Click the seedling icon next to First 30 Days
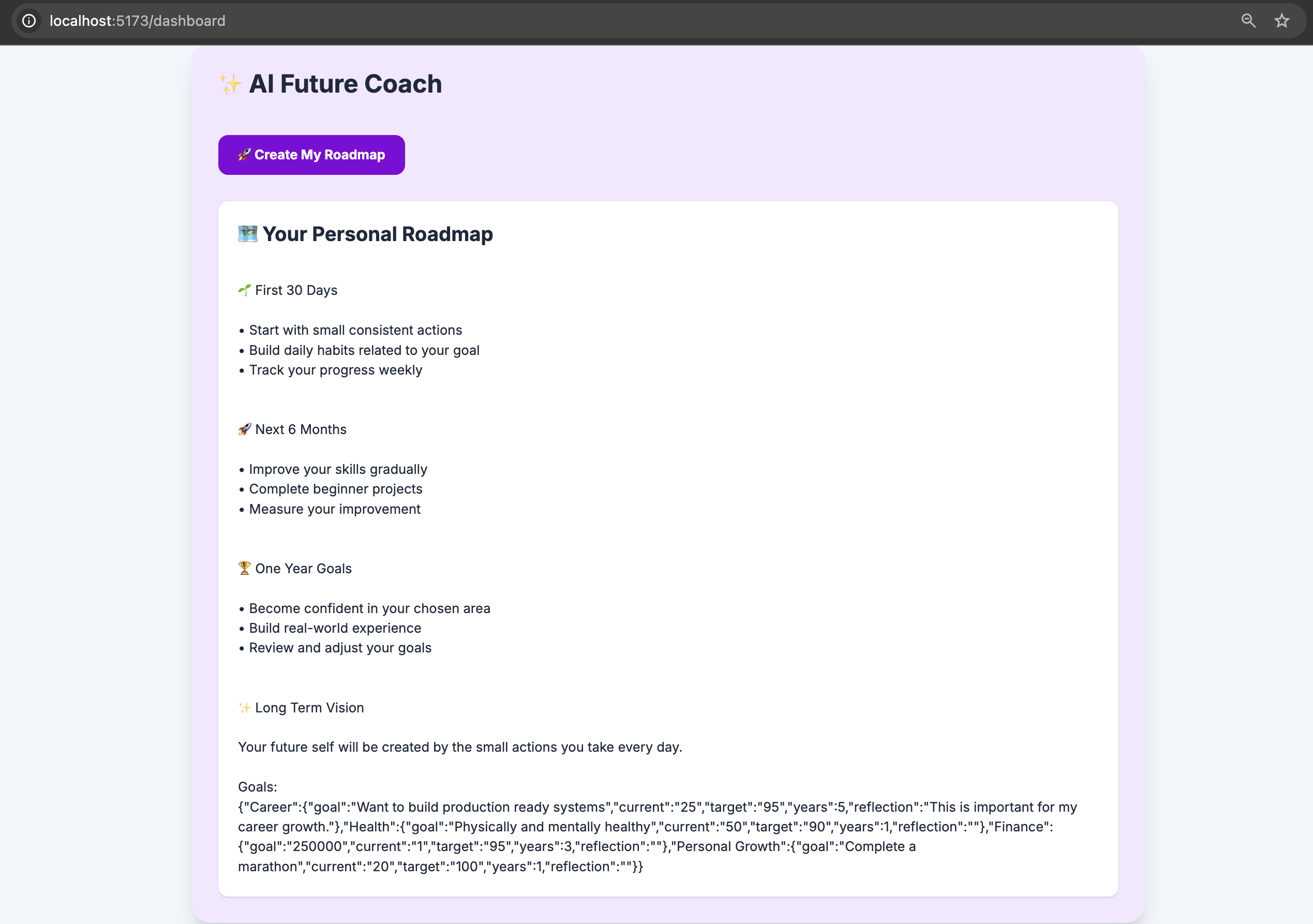 pos(245,290)
